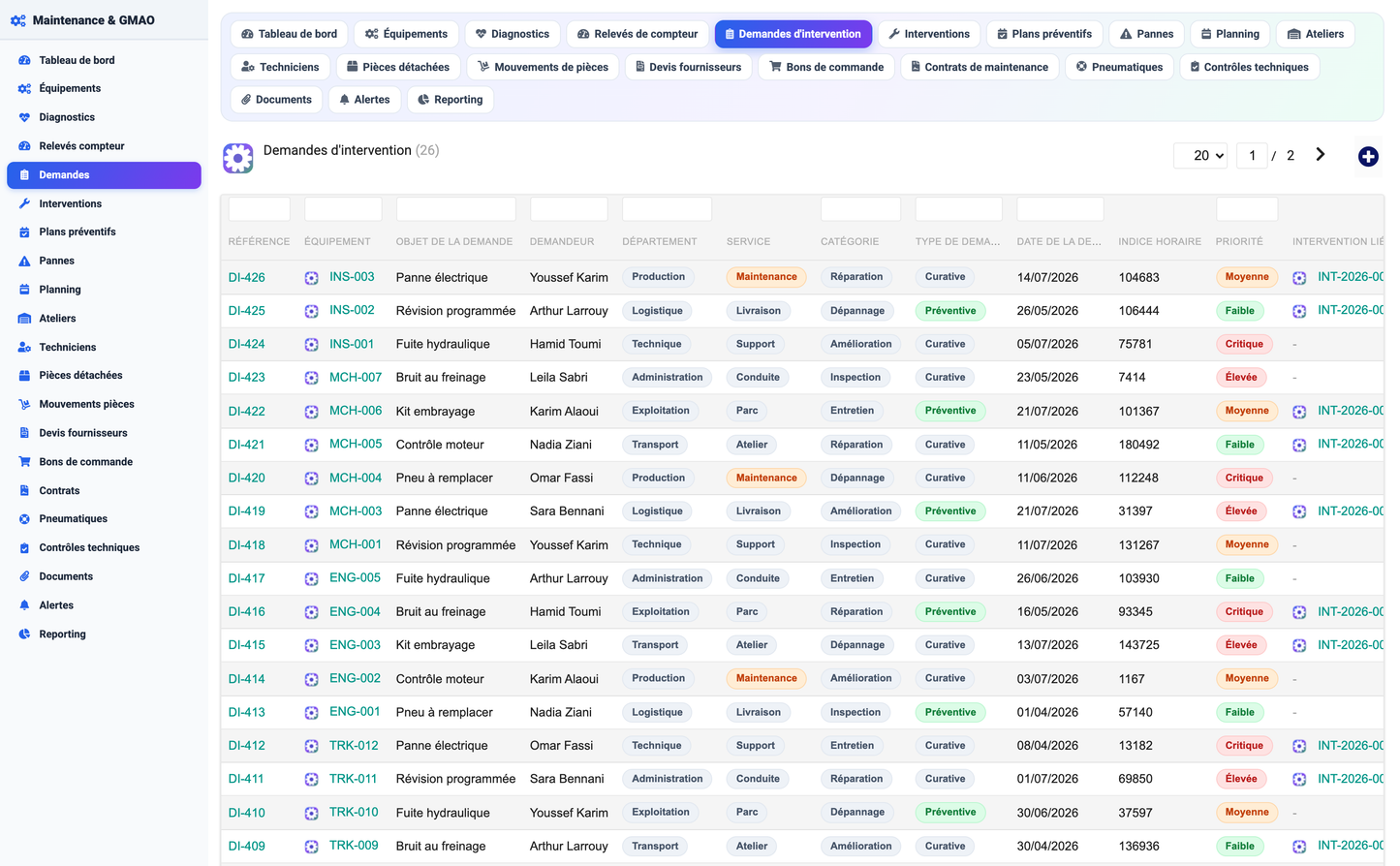Click sidebar Pneumatiques tire icon
The width and height of the screenshot is (1400, 866).
(24, 519)
